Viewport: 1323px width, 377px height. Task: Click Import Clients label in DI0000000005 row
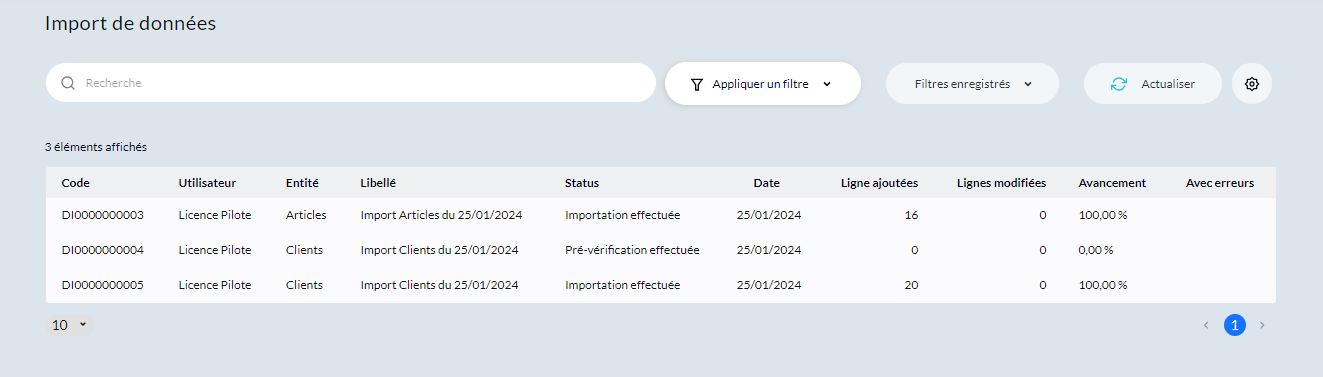coord(439,285)
